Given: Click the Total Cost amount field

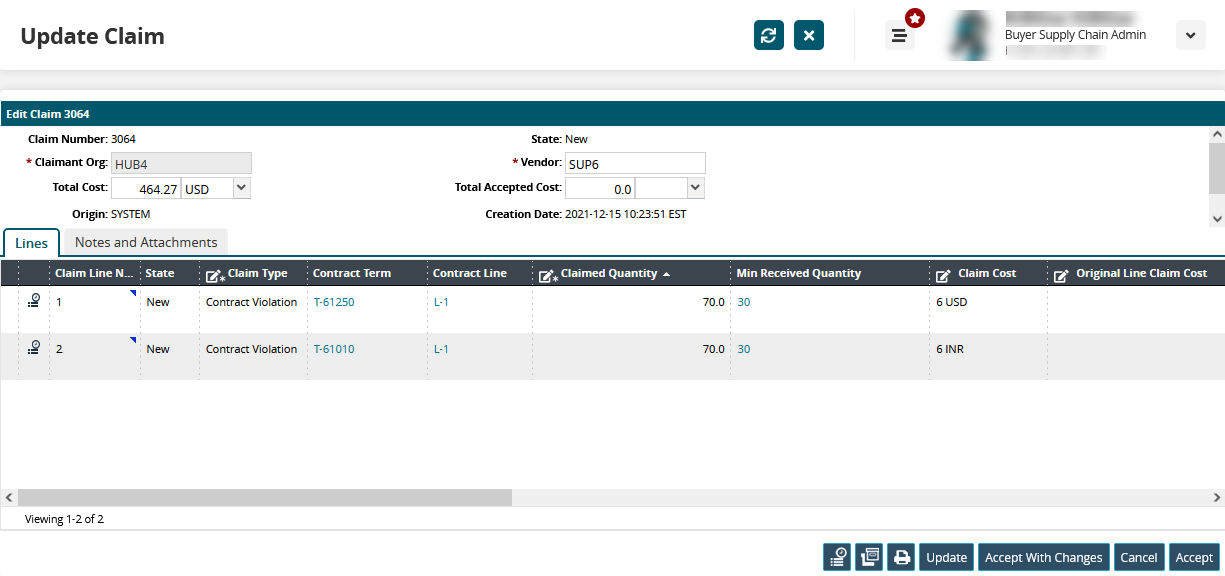Looking at the screenshot, I should click(x=145, y=188).
